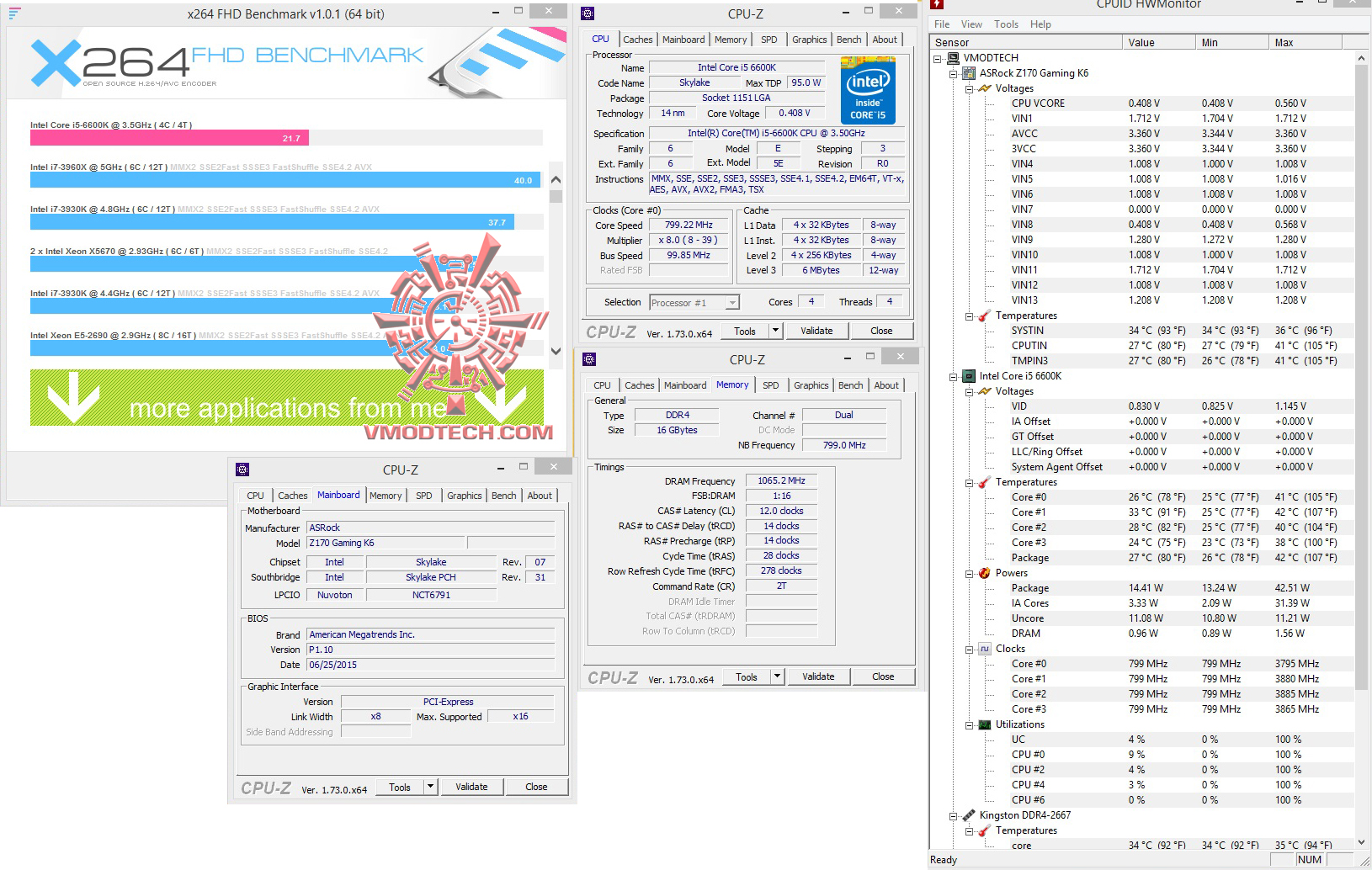Click Validate in the Mainboard tab CPU-Z window
The width and height of the screenshot is (1372, 870).
pyautogui.click(x=471, y=787)
